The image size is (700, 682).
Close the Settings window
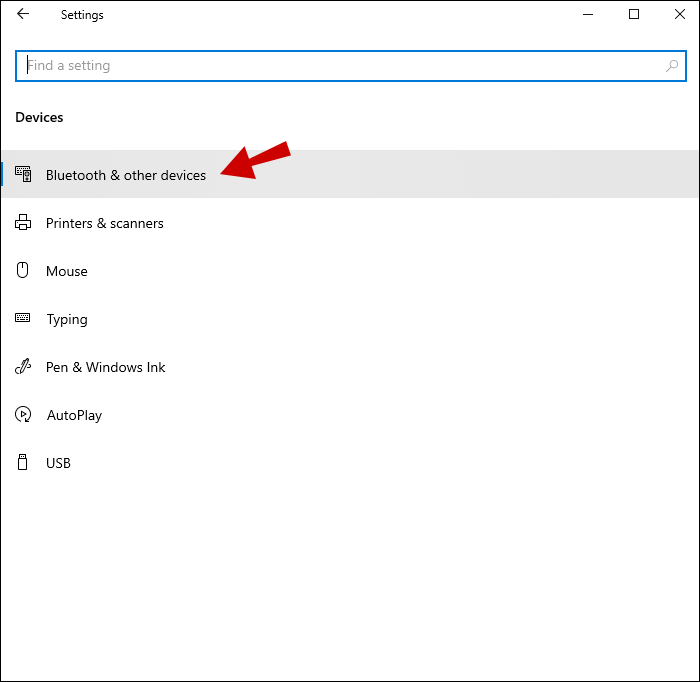click(x=679, y=14)
